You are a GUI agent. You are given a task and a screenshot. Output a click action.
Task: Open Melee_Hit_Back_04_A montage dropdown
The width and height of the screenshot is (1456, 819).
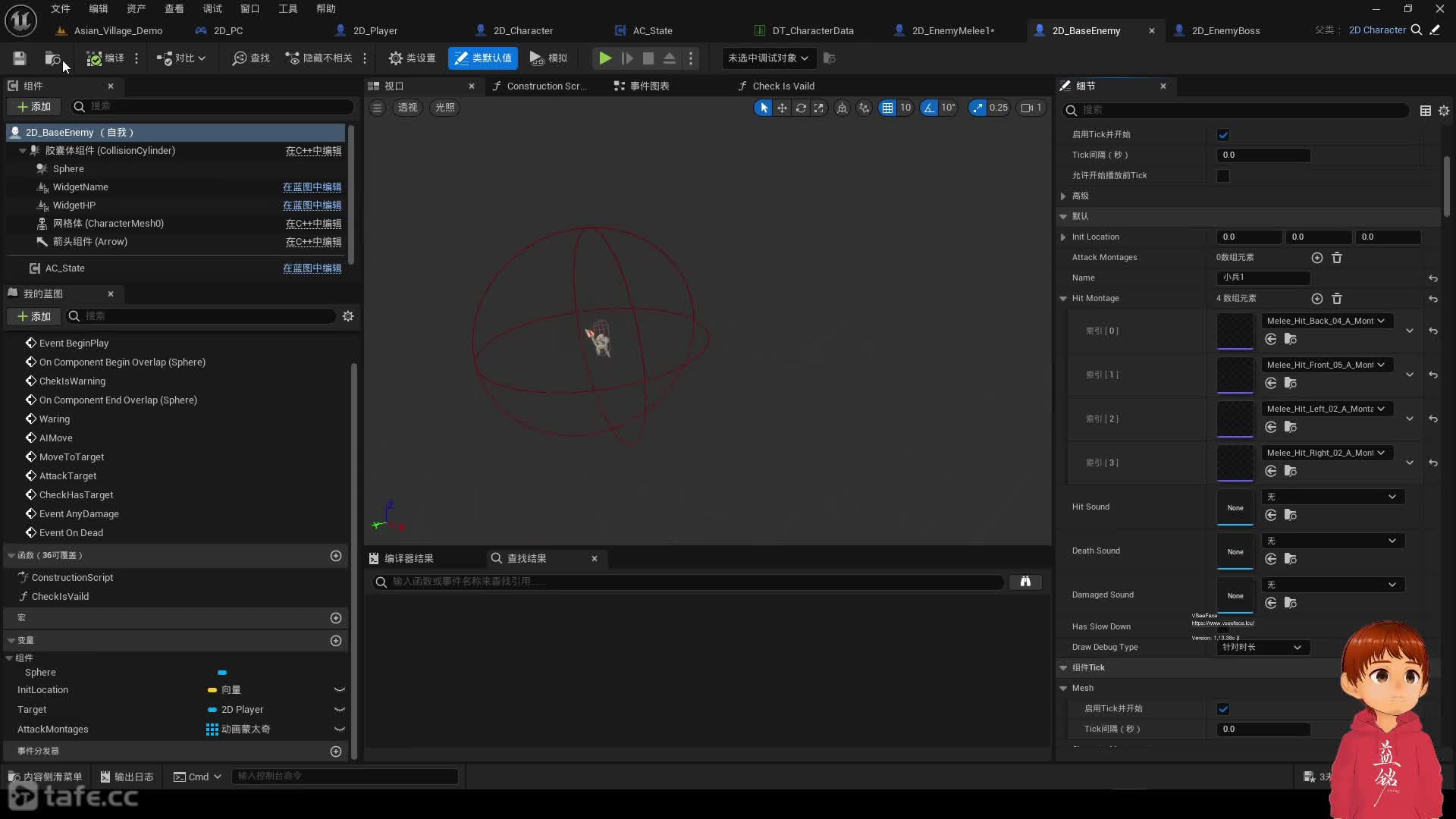(x=1326, y=321)
